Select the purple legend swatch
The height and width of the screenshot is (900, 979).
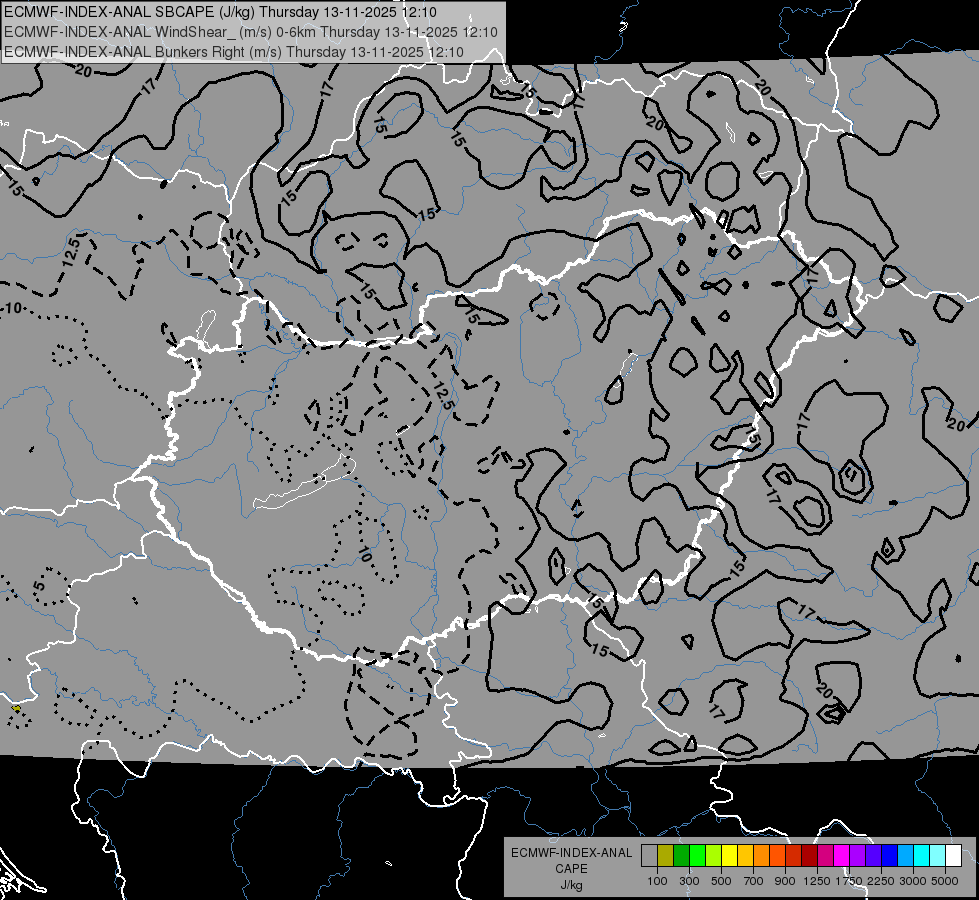[x=857, y=855]
